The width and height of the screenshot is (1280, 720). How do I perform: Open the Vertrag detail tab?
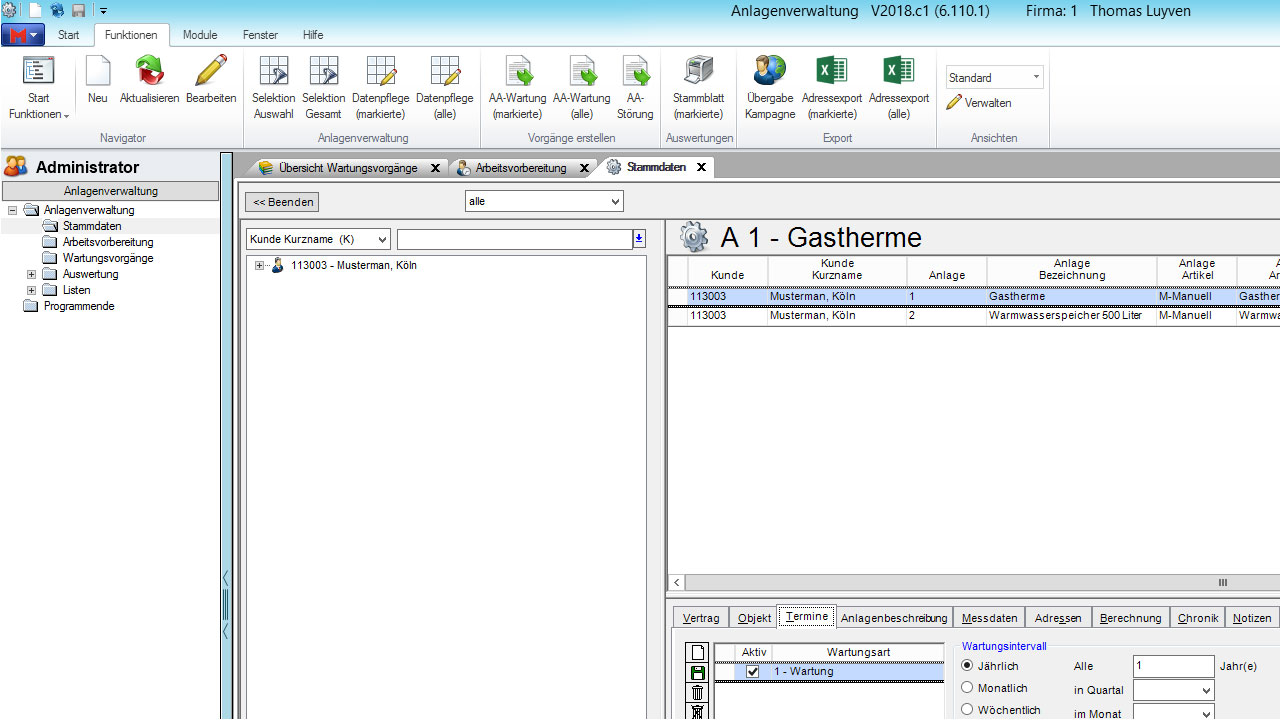tap(701, 618)
